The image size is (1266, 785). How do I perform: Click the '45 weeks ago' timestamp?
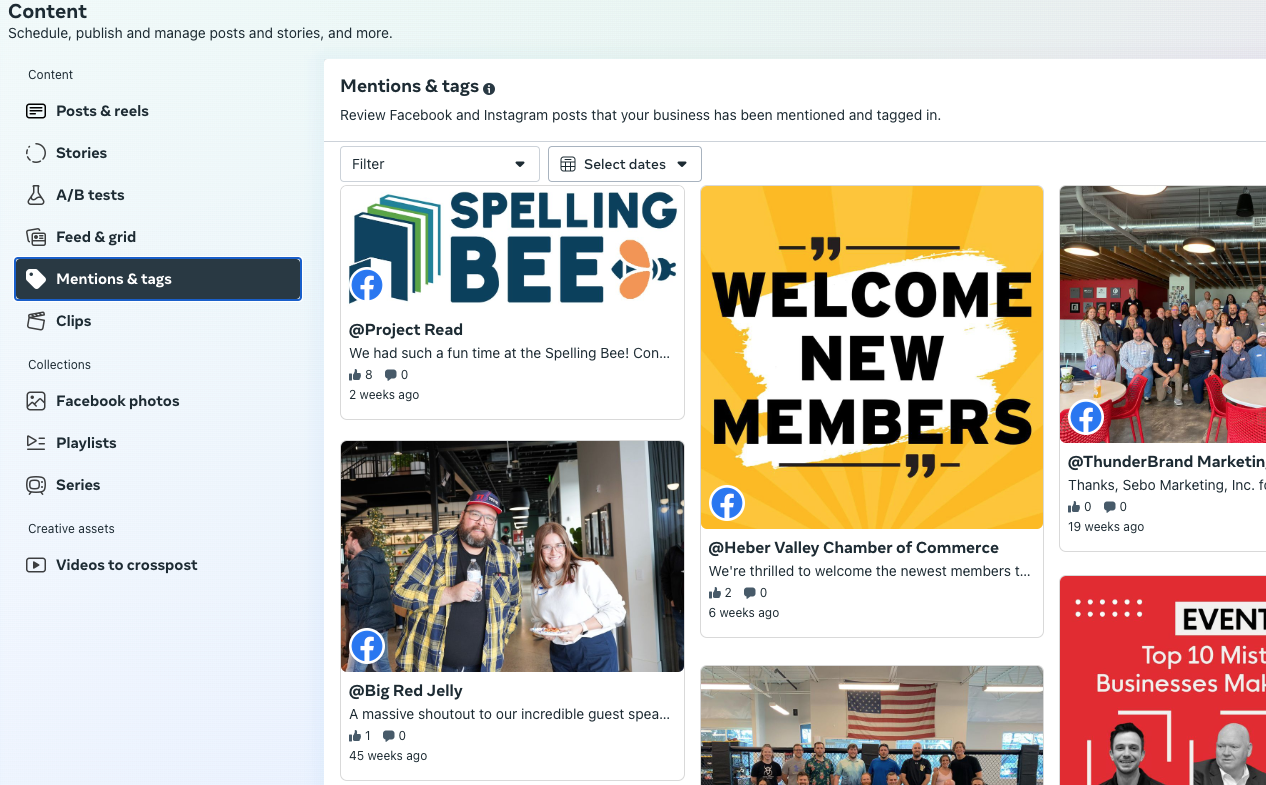click(x=388, y=756)
